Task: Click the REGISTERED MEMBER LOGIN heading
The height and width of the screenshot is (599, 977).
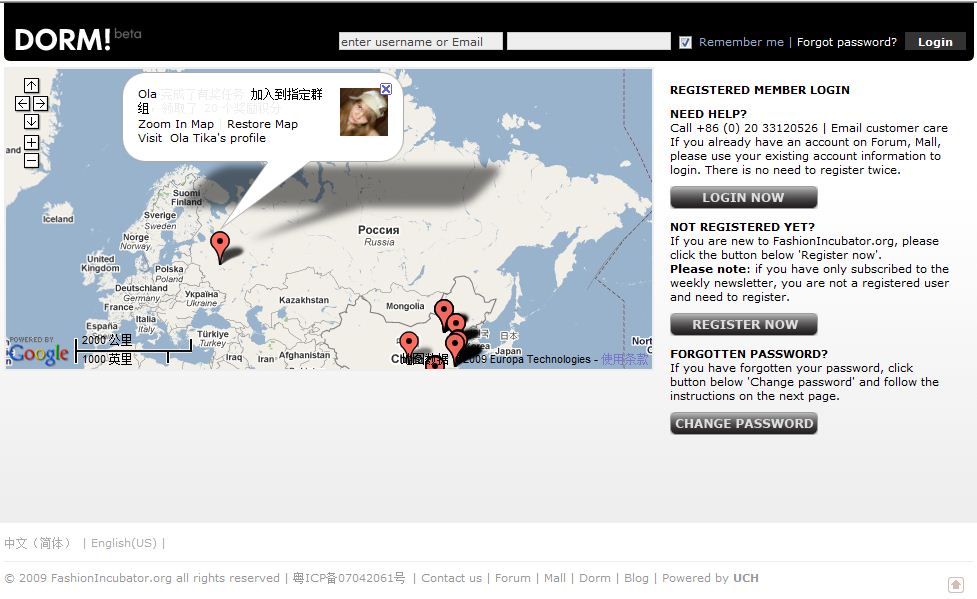Action: [x=760, y=90]
